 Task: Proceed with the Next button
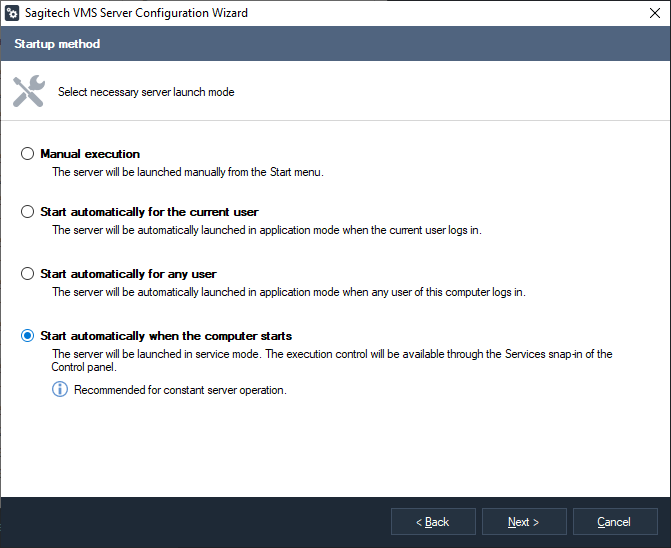point(524,522)
